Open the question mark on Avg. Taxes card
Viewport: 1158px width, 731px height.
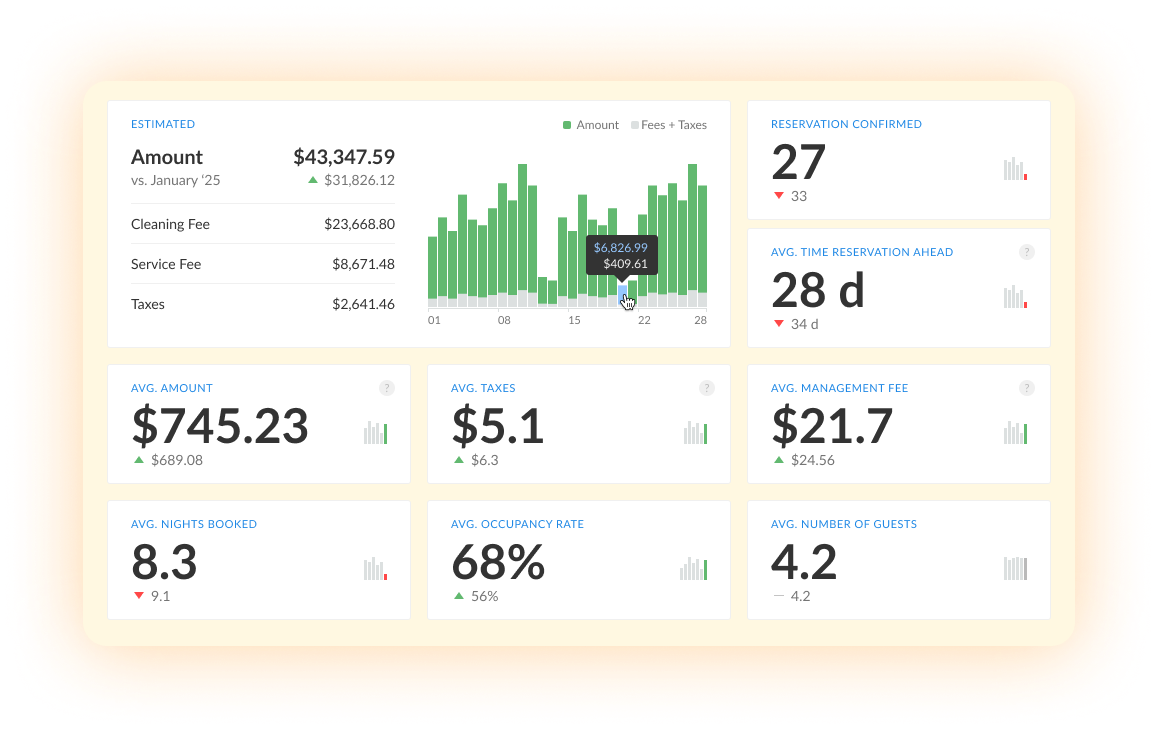[707, 388]
